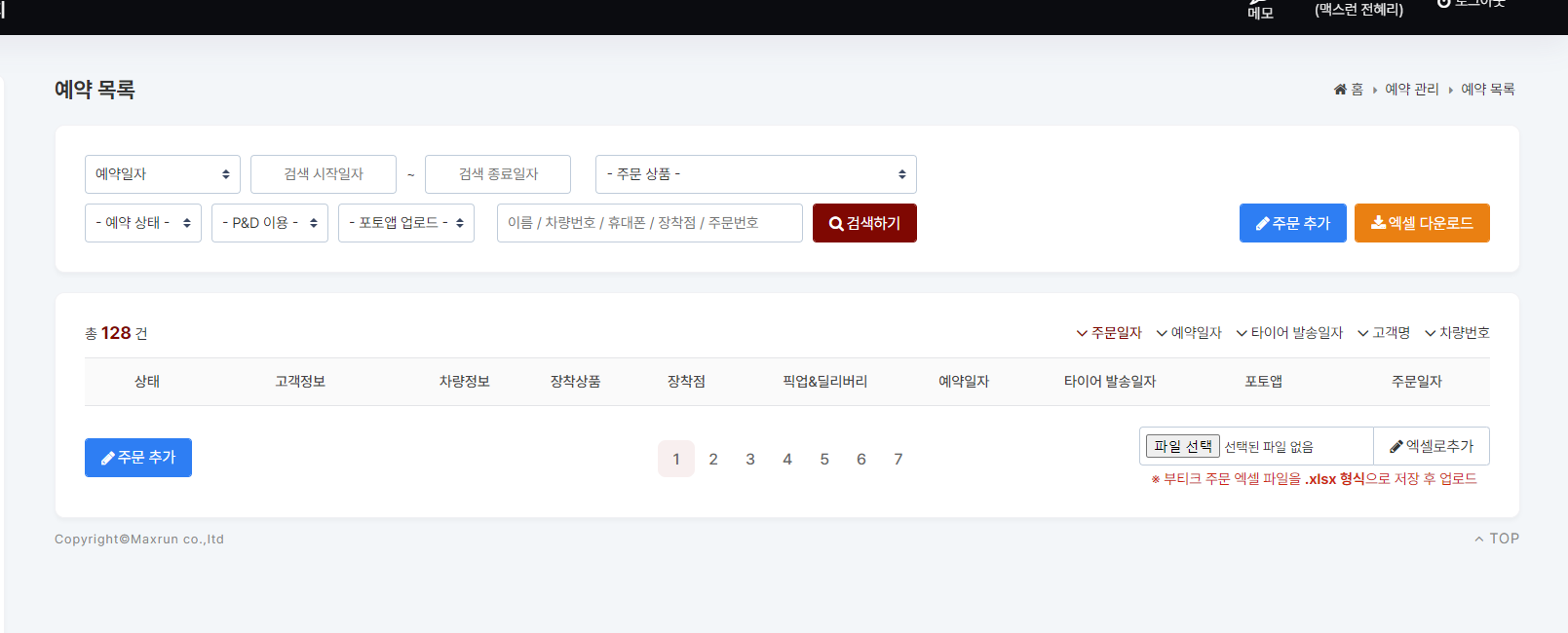
Task: Sort list by 타이어 발송일자
Action: pos(1289,333)
